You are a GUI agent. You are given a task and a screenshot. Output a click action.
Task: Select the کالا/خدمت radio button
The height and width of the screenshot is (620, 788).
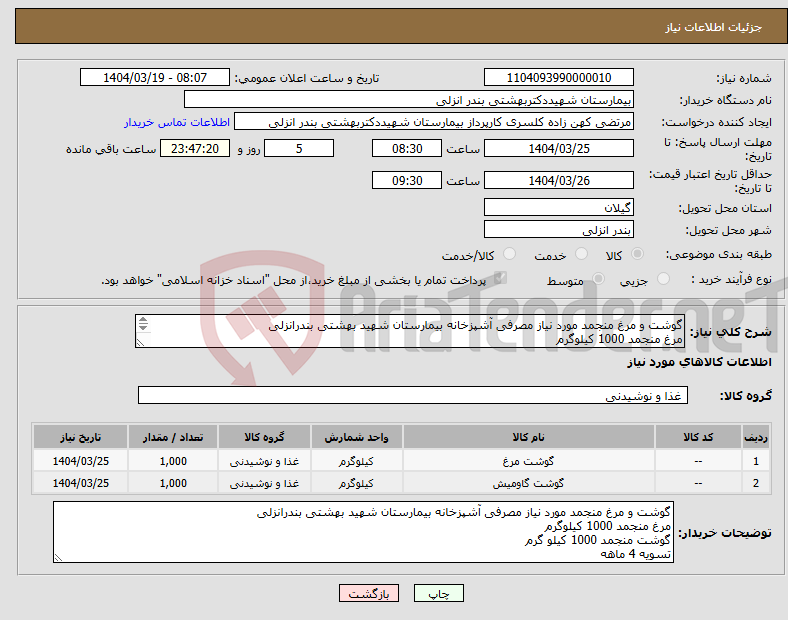[510, 254]
